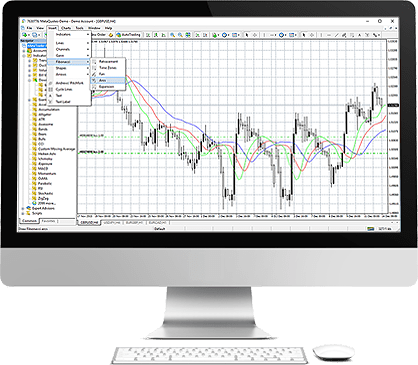
Task: Select the text label 'A' icon
Action: pos(360,35)
